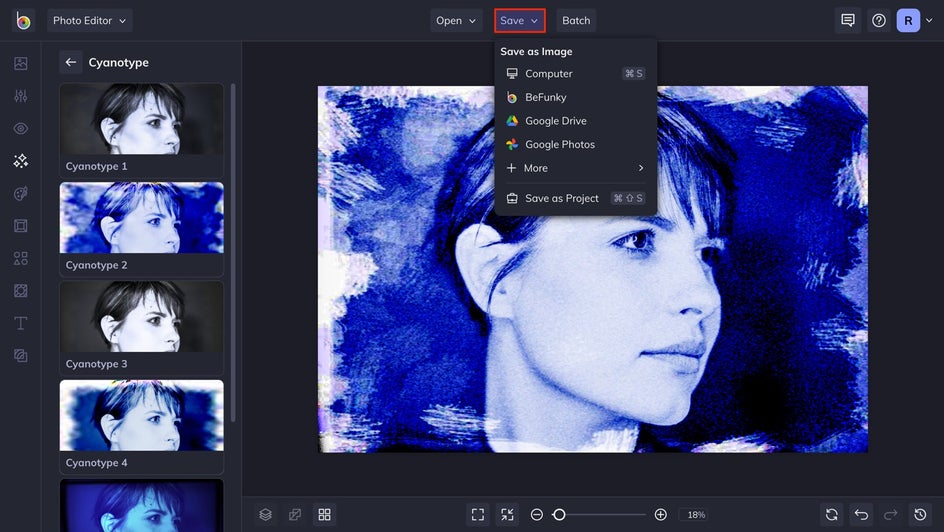
Task: Expand the Open dropdown menu
Action: tap(456, 20)
